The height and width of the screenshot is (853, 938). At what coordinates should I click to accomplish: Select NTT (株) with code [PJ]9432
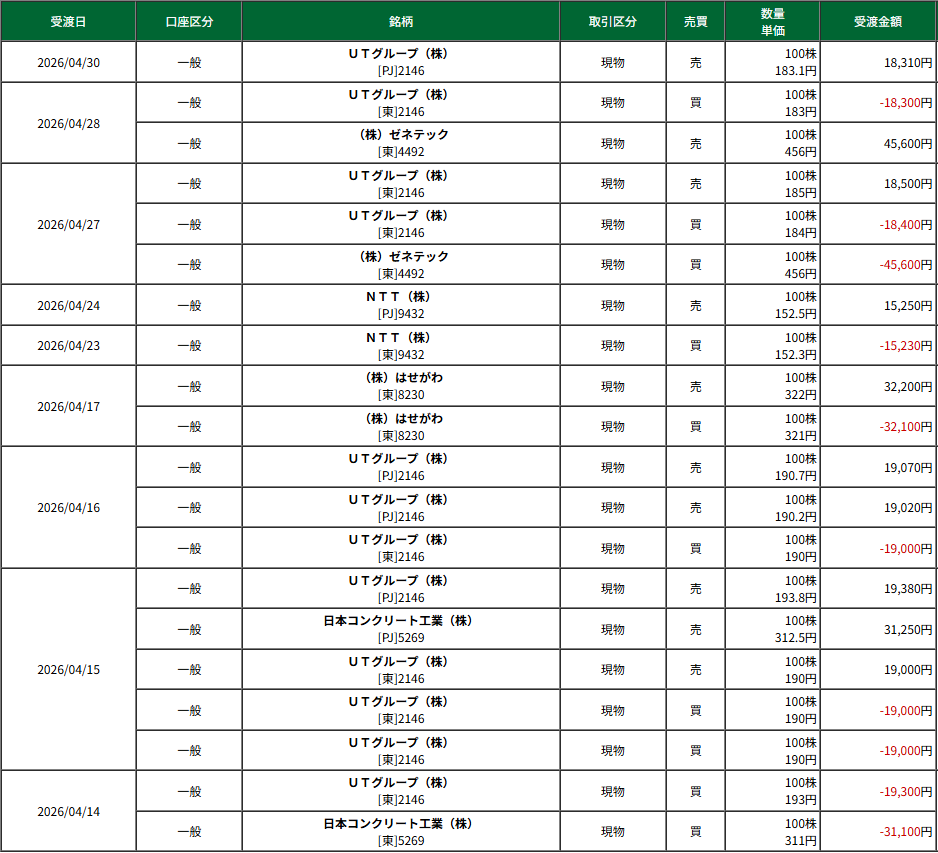tap(401, 305)
